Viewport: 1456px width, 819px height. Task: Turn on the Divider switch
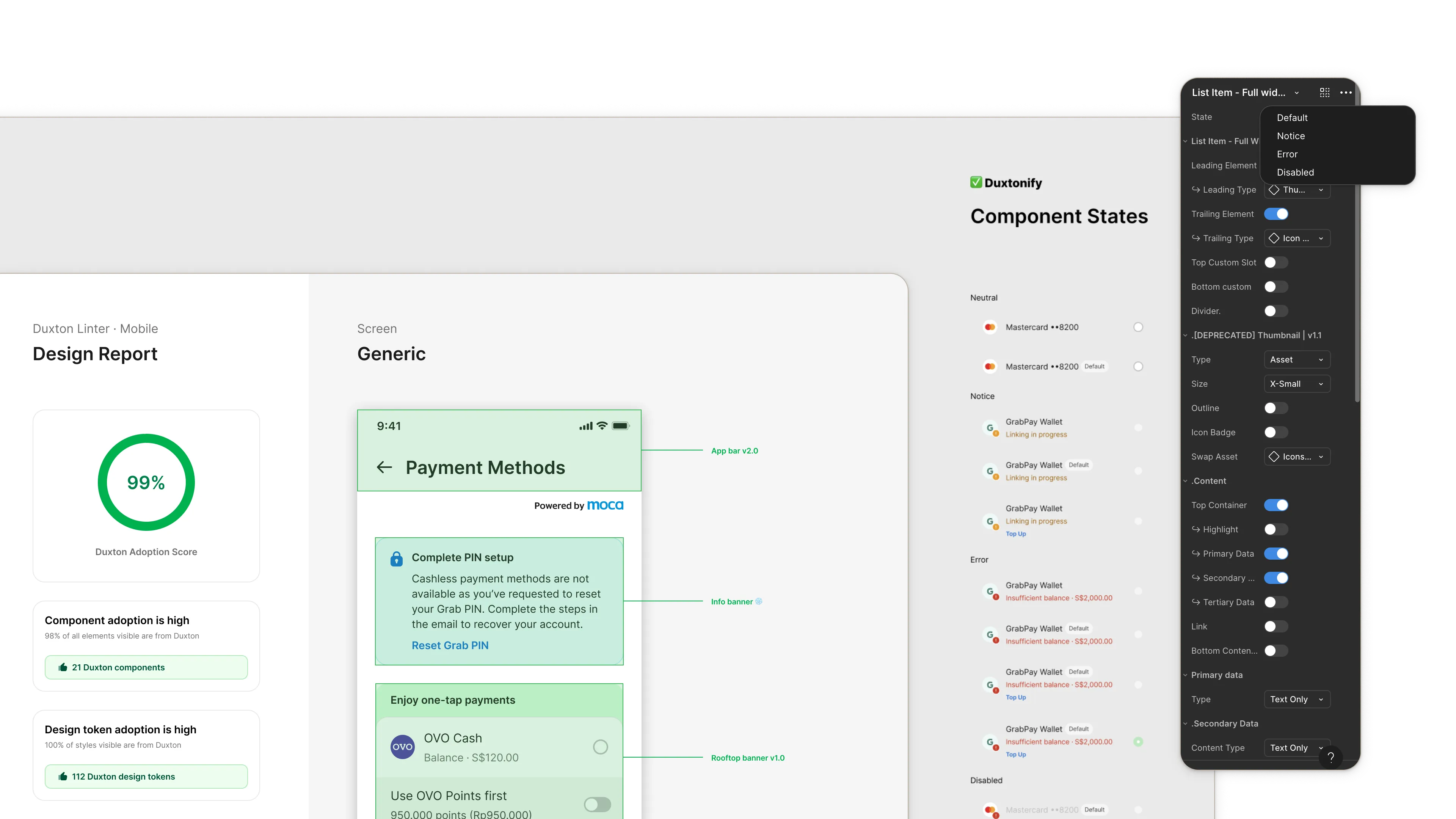pos(1276,311)
